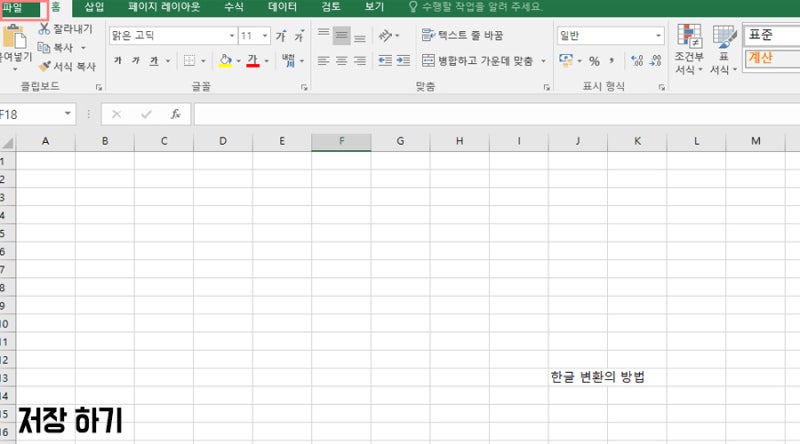Increase decimal places icon
Screen dimensions: 800x444
pos(637,61)
